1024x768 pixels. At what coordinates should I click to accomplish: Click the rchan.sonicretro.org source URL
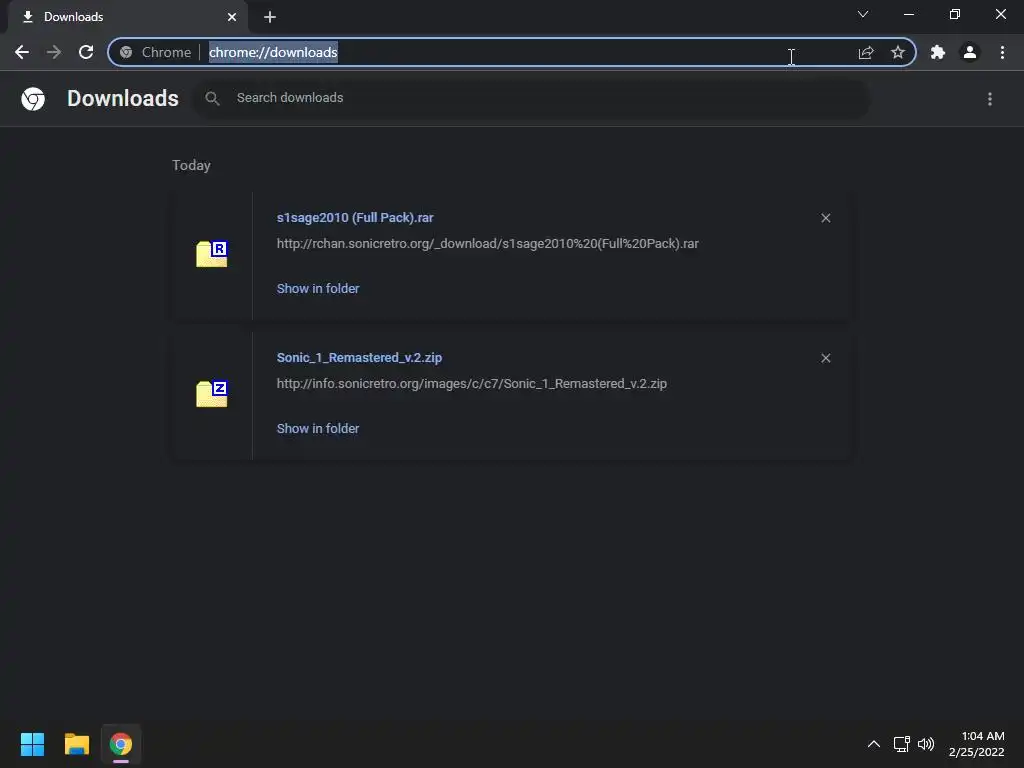(487, 244)
